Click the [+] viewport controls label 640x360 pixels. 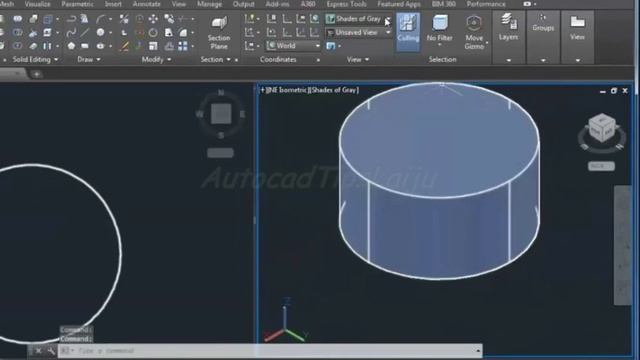[263, 90]
